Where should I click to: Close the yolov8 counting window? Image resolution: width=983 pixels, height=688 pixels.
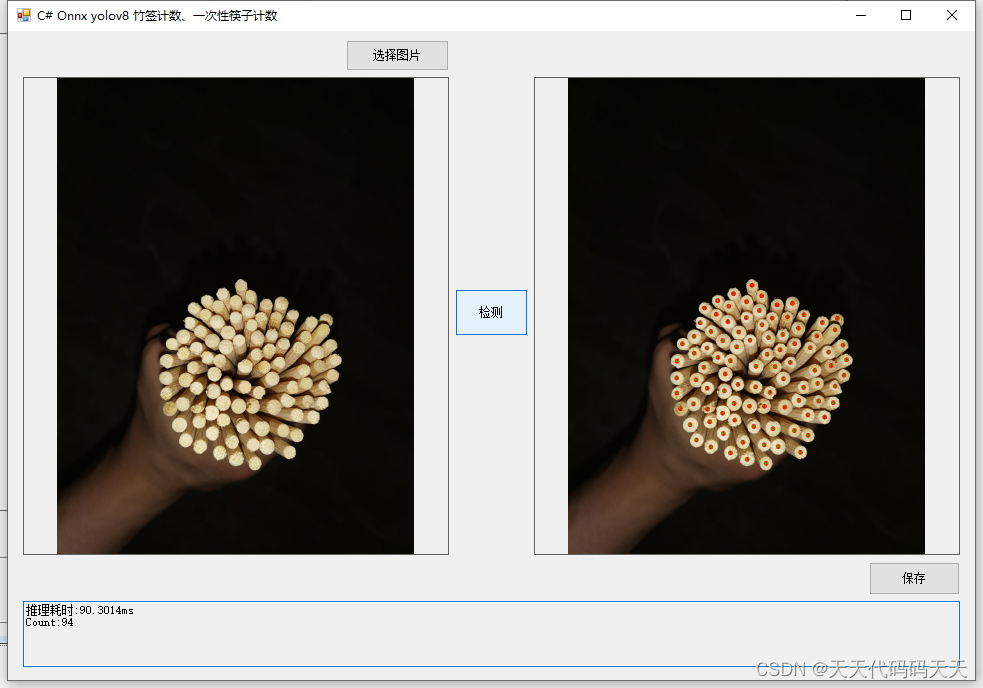coord(952,15)
